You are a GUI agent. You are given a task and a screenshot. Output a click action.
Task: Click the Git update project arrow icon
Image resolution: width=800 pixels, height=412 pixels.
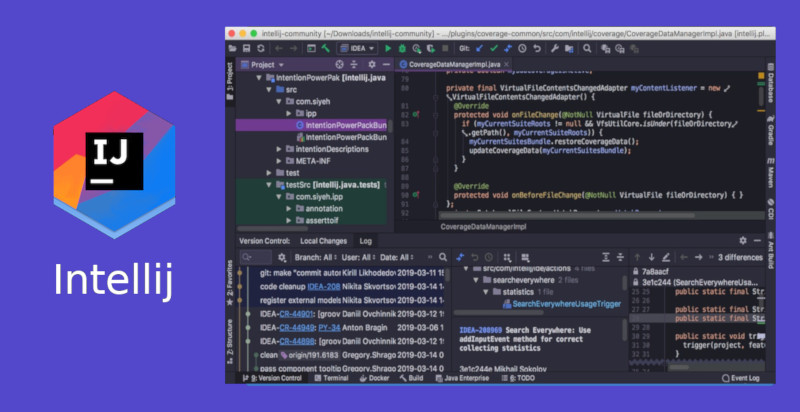pos(480,47)
